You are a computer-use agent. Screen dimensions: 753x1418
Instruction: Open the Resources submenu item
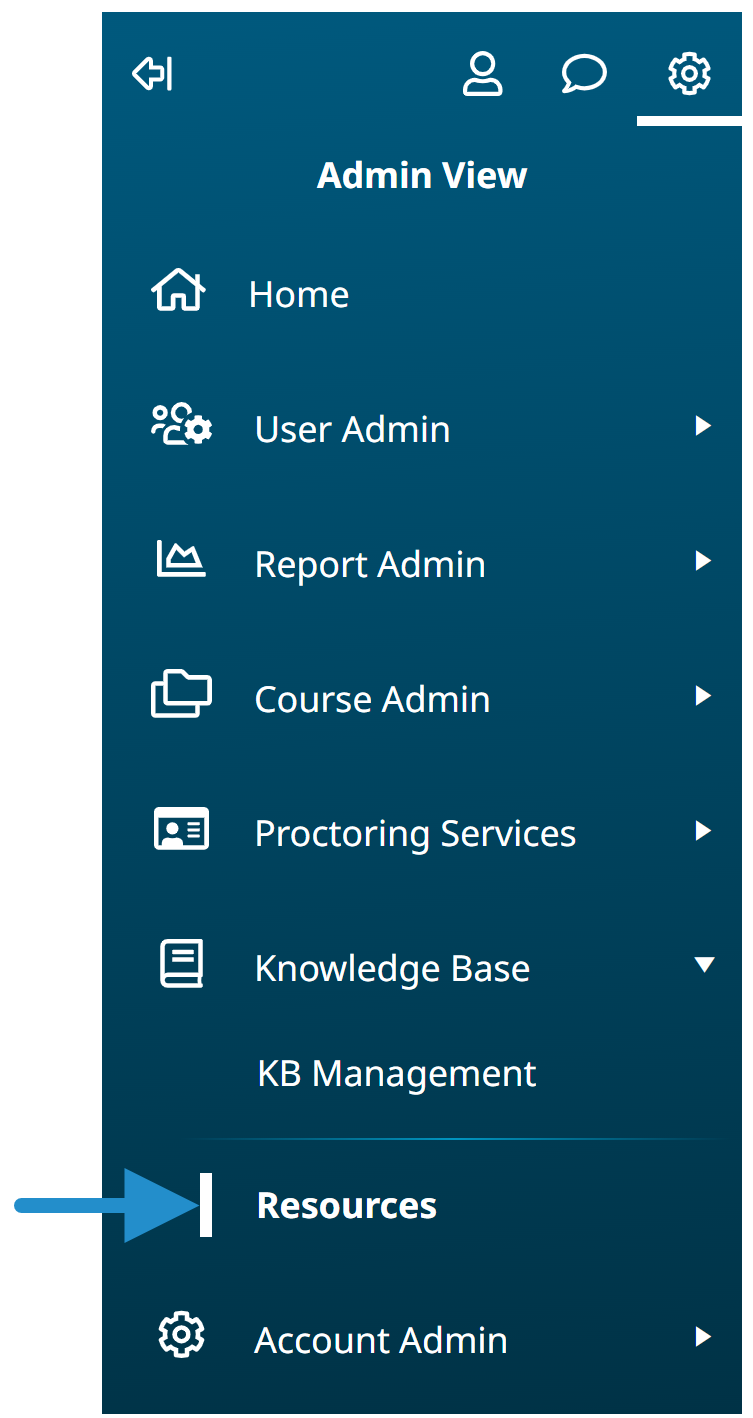pyautogui.click(x=347, y=1205)
